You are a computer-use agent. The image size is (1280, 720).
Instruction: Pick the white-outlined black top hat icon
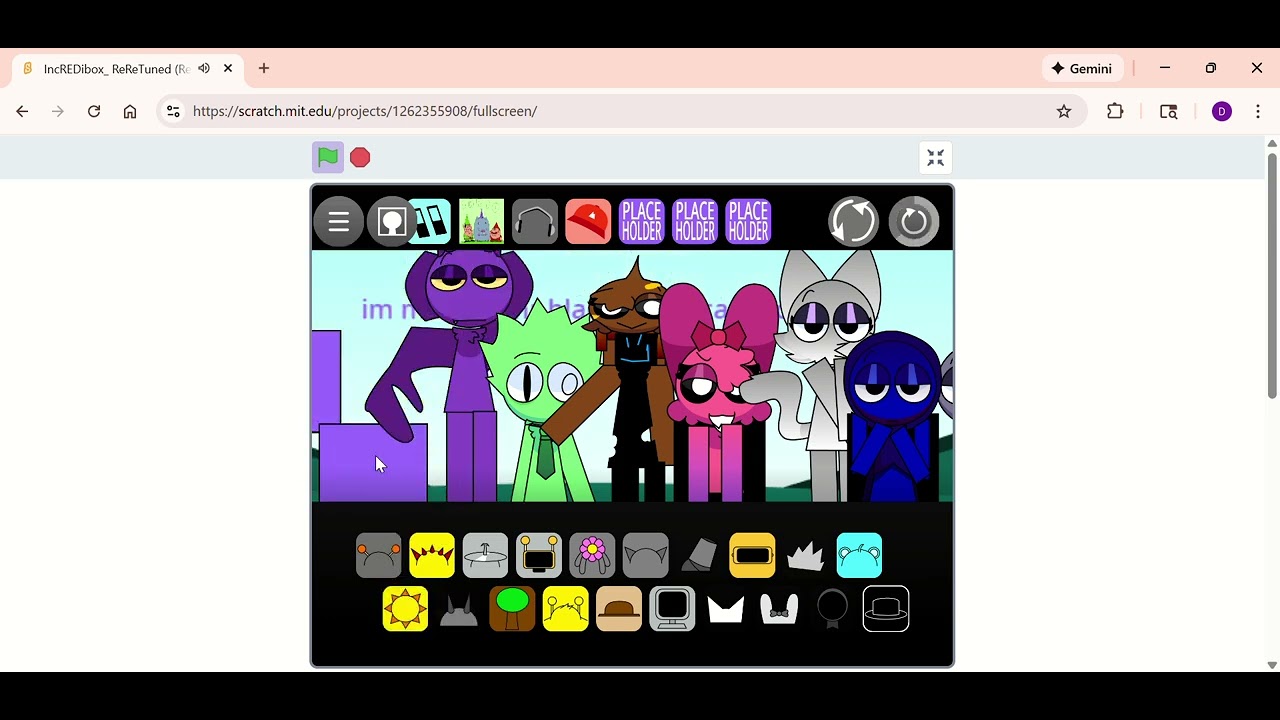point(886,608)
